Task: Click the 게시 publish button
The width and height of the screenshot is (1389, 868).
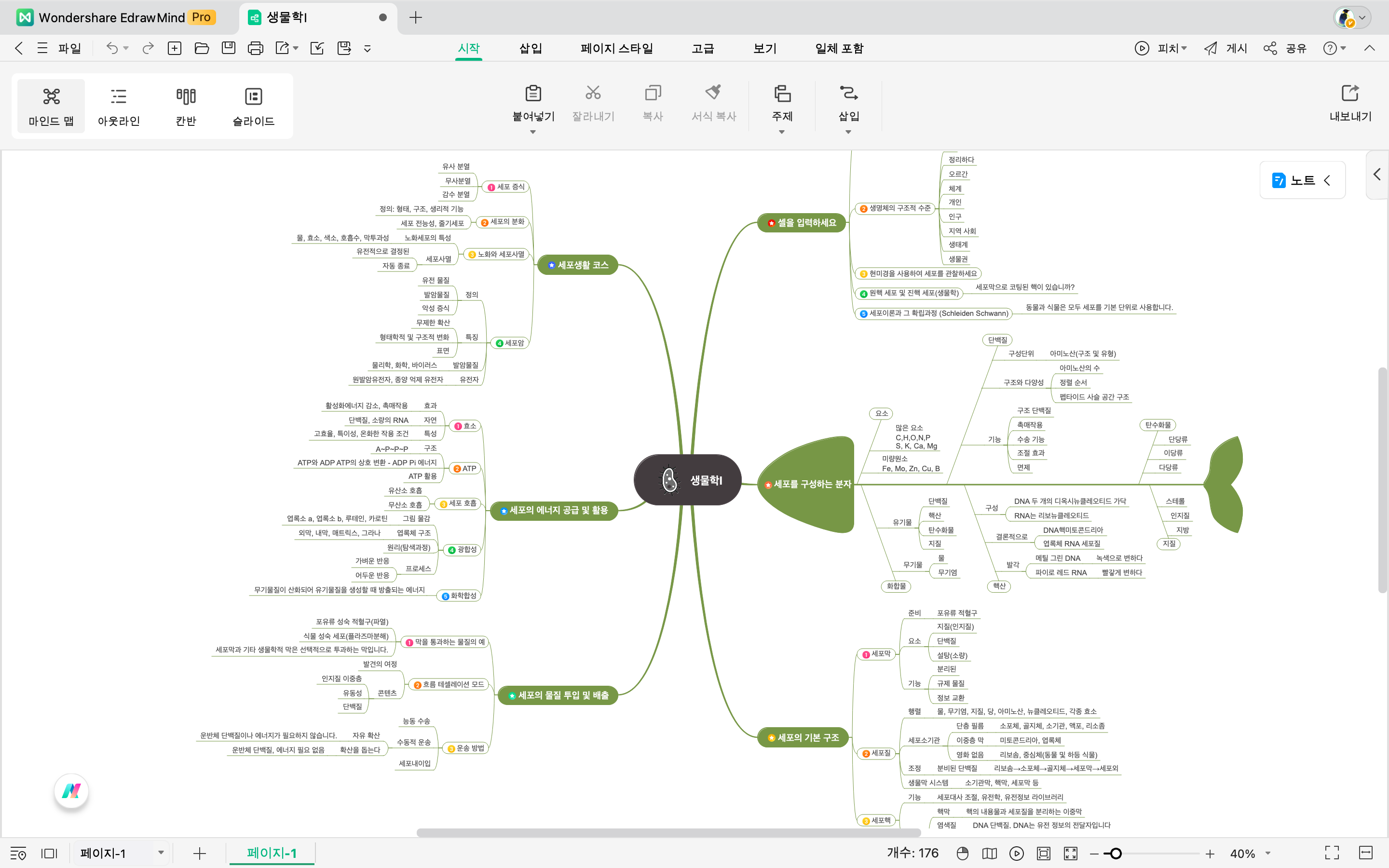Action: tap(1226, 48)
